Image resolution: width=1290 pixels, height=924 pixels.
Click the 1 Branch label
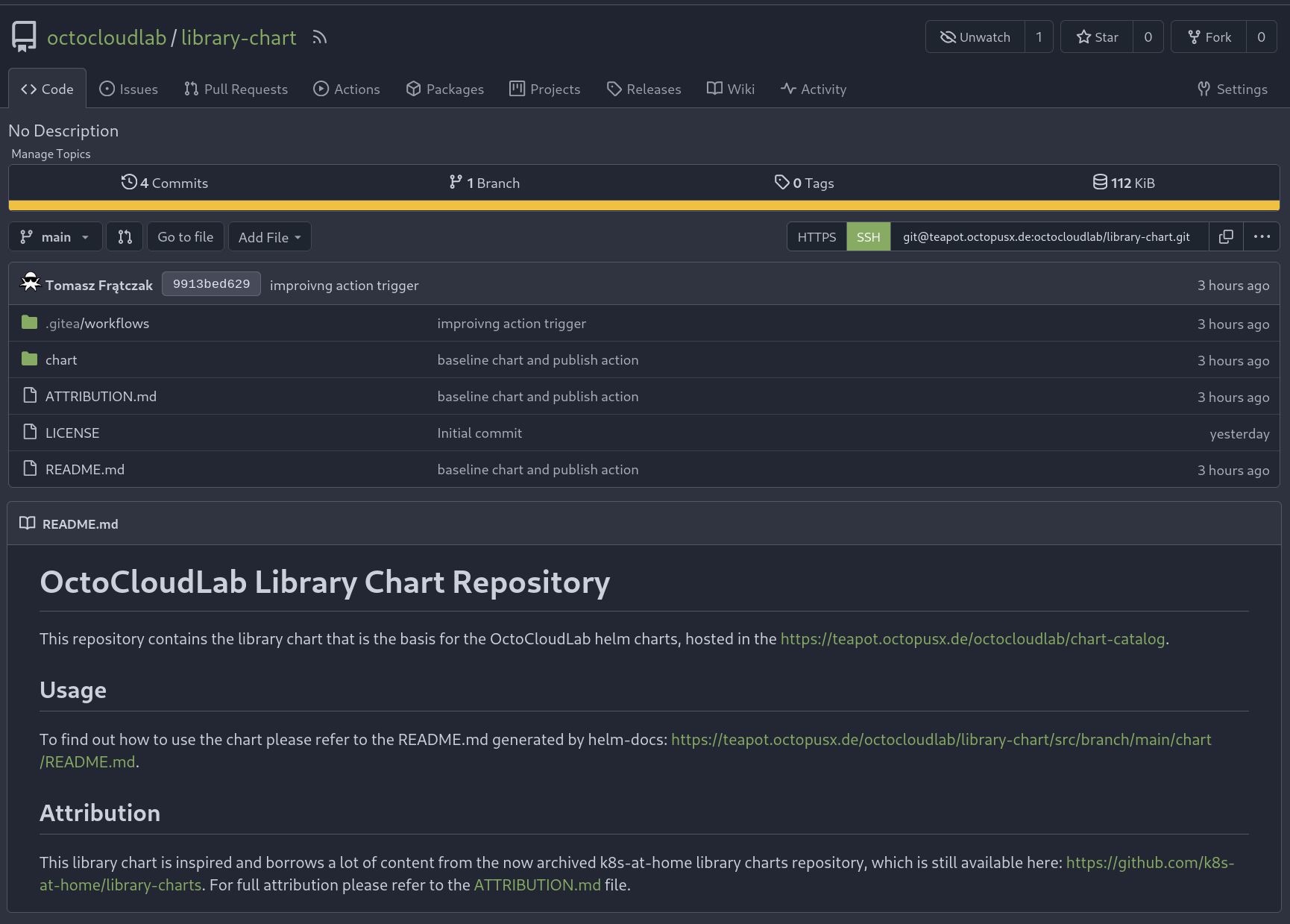(x=493, y=183)
